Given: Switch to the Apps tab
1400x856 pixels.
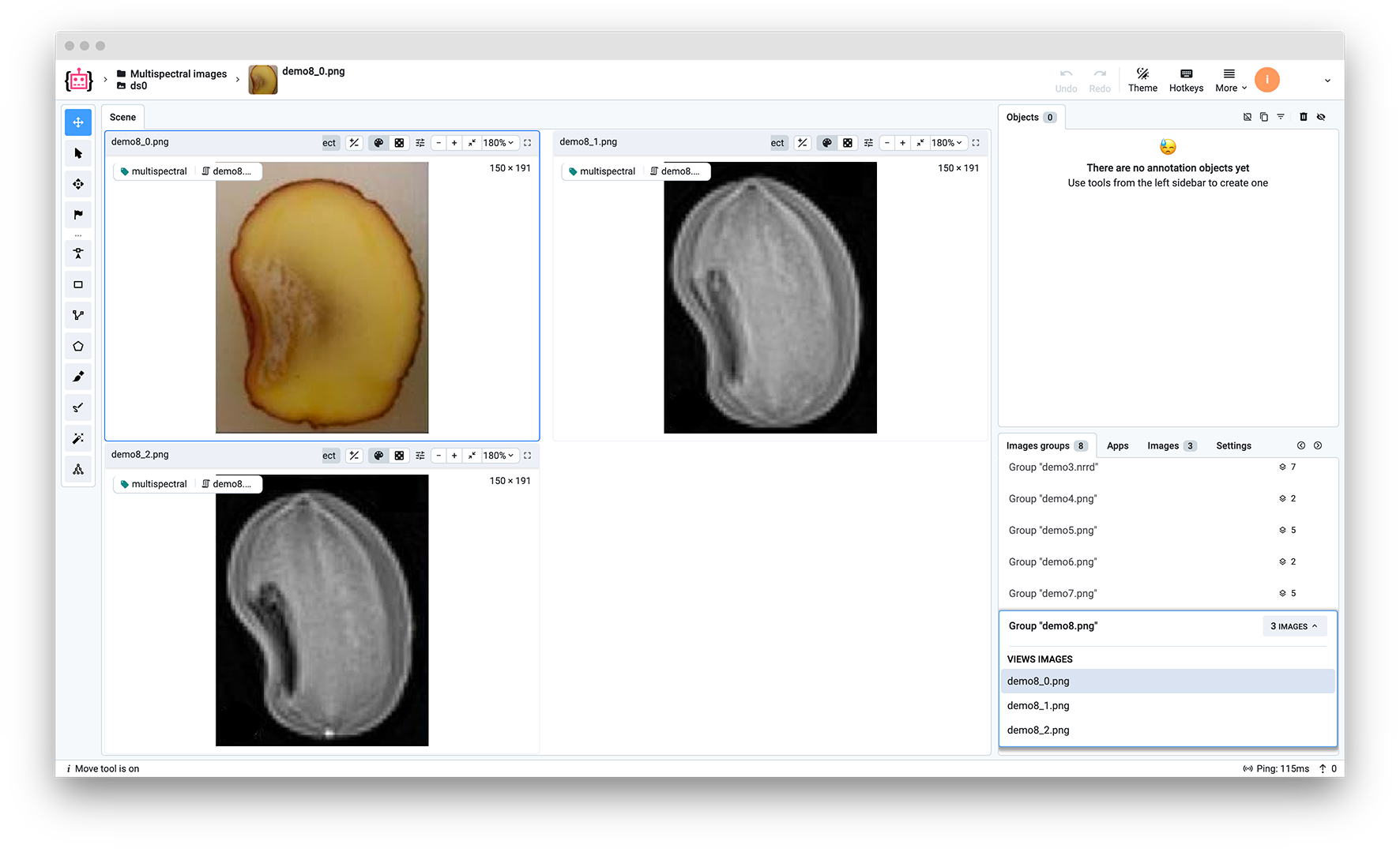Looking at the screenshot, I should coord(1117,446).
